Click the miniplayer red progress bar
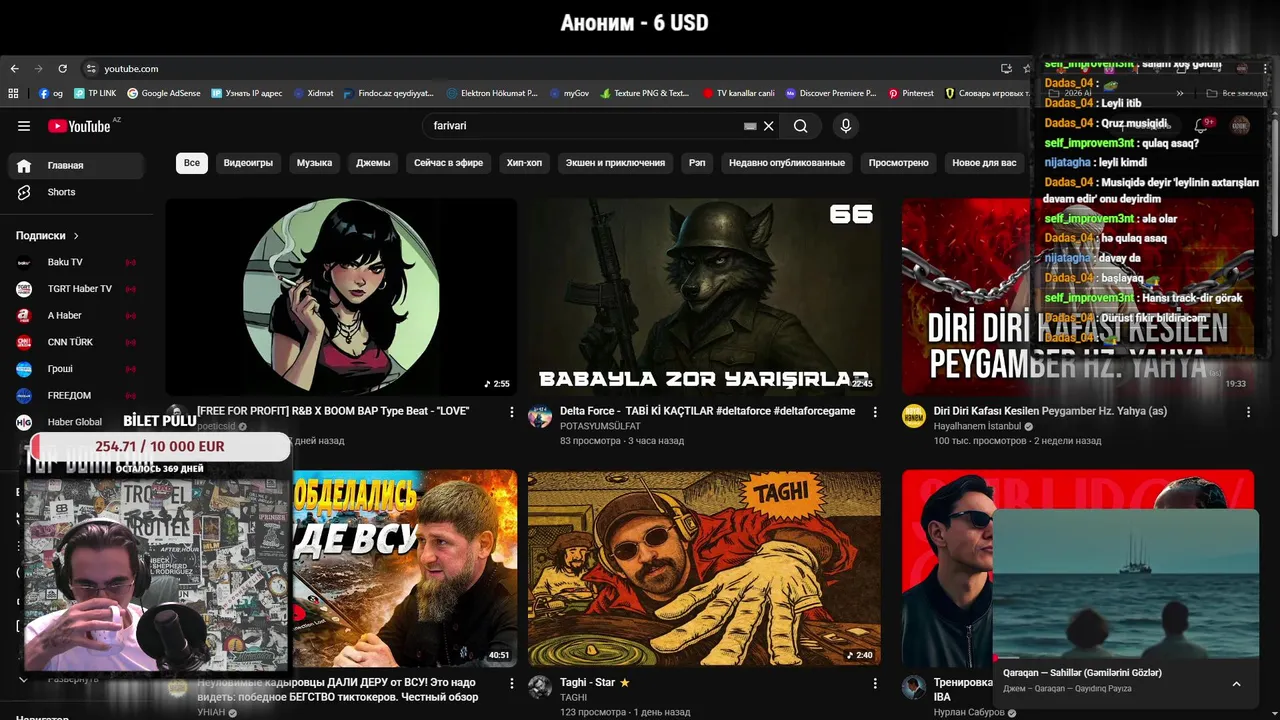The image size is (1280, 720). click(1005, 658)
